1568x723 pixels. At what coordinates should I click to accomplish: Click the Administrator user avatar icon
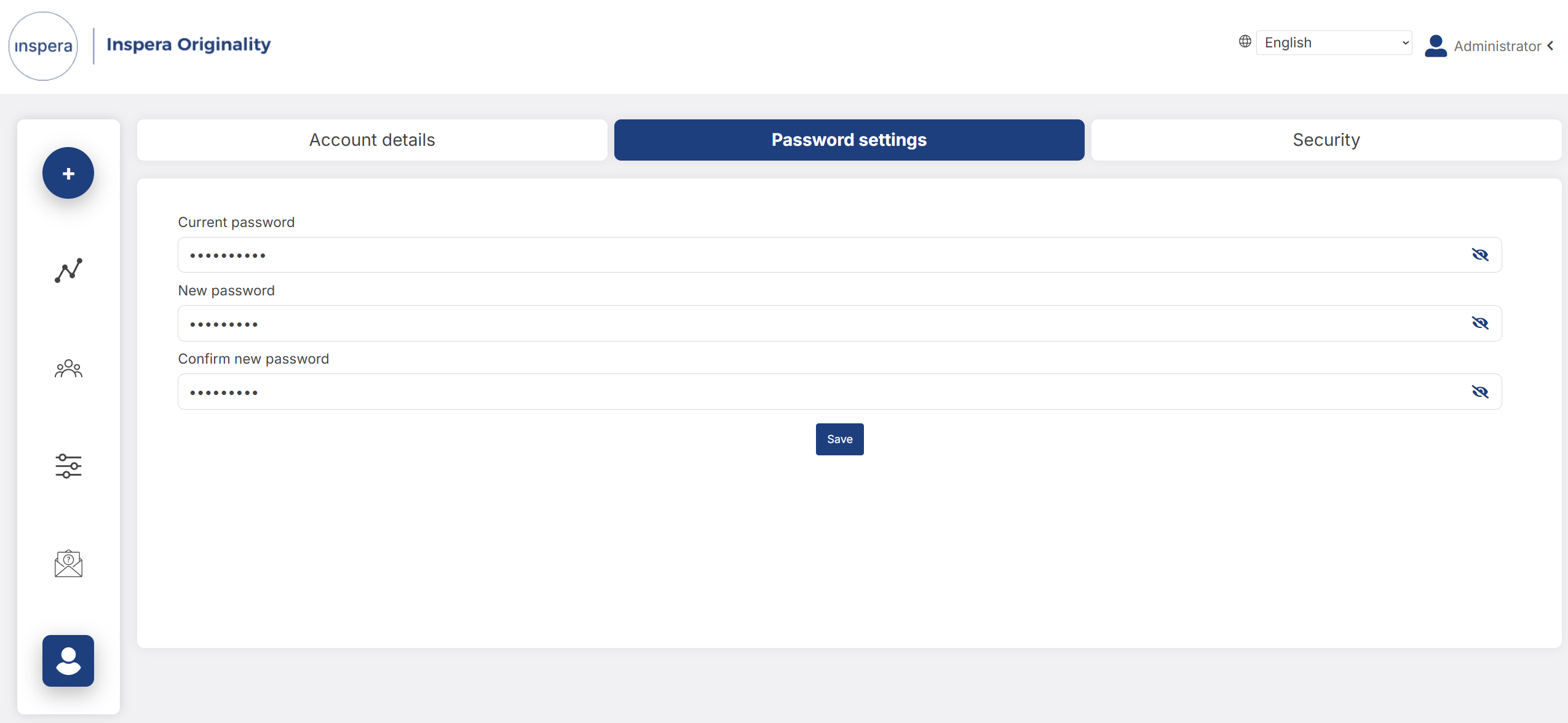tap(1436, 46)
